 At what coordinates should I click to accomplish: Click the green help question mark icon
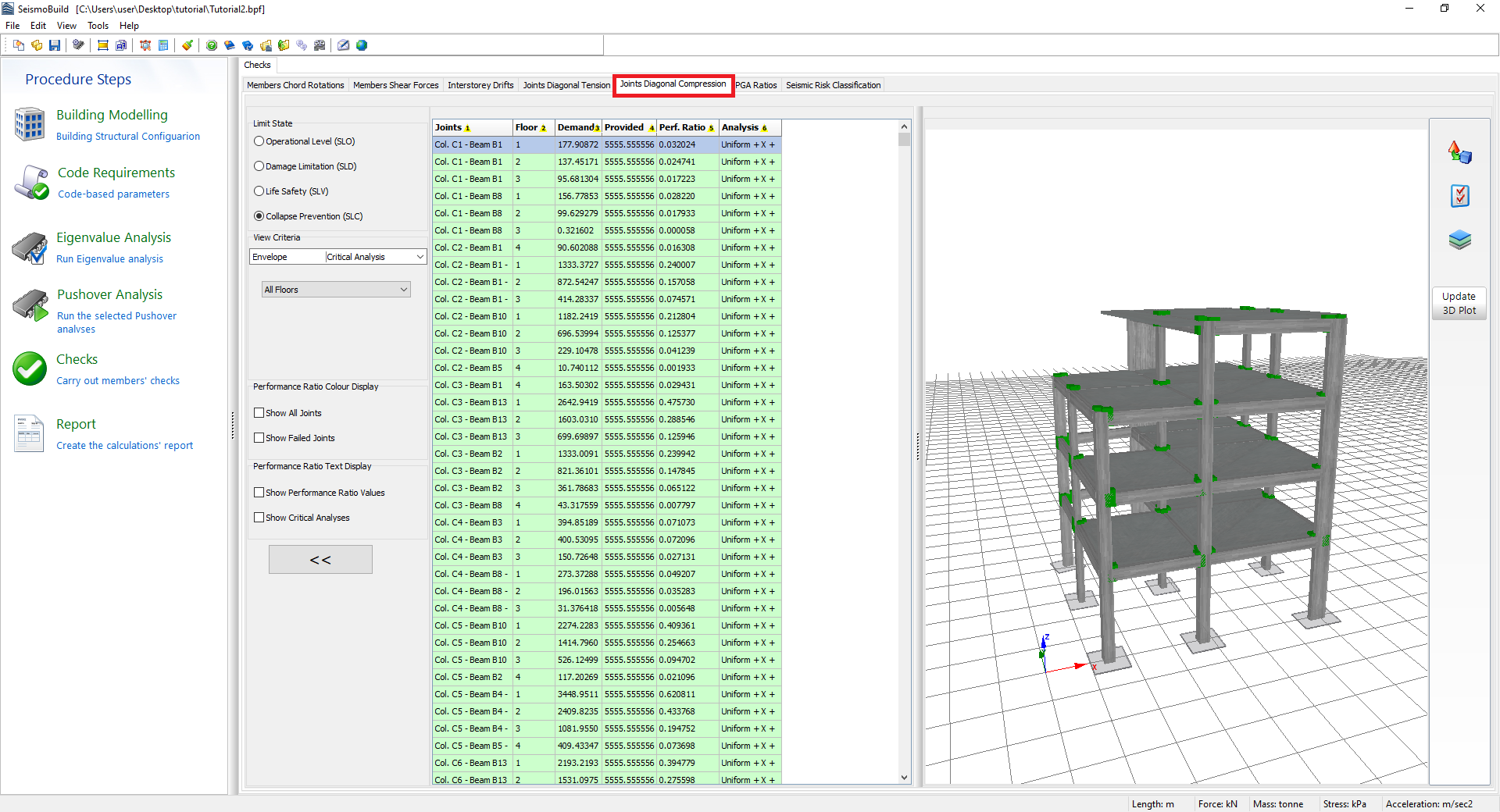[x=212, y=45]
